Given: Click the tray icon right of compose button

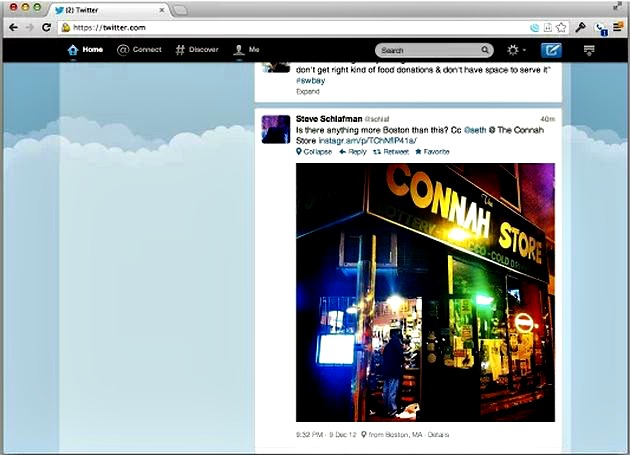Looking at the screenshot, I should click(x=589, y=50).
